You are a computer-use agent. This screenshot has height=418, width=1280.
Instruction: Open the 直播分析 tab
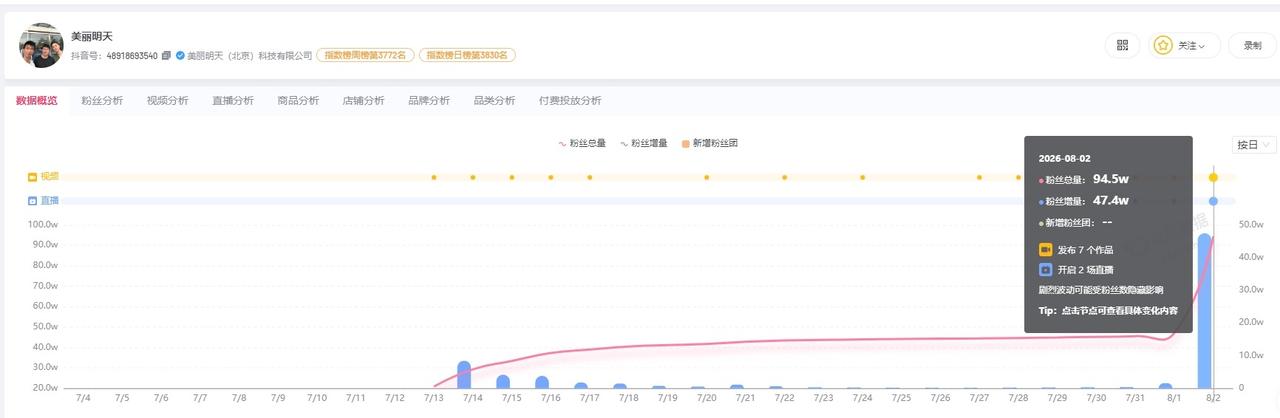(233, 100)
